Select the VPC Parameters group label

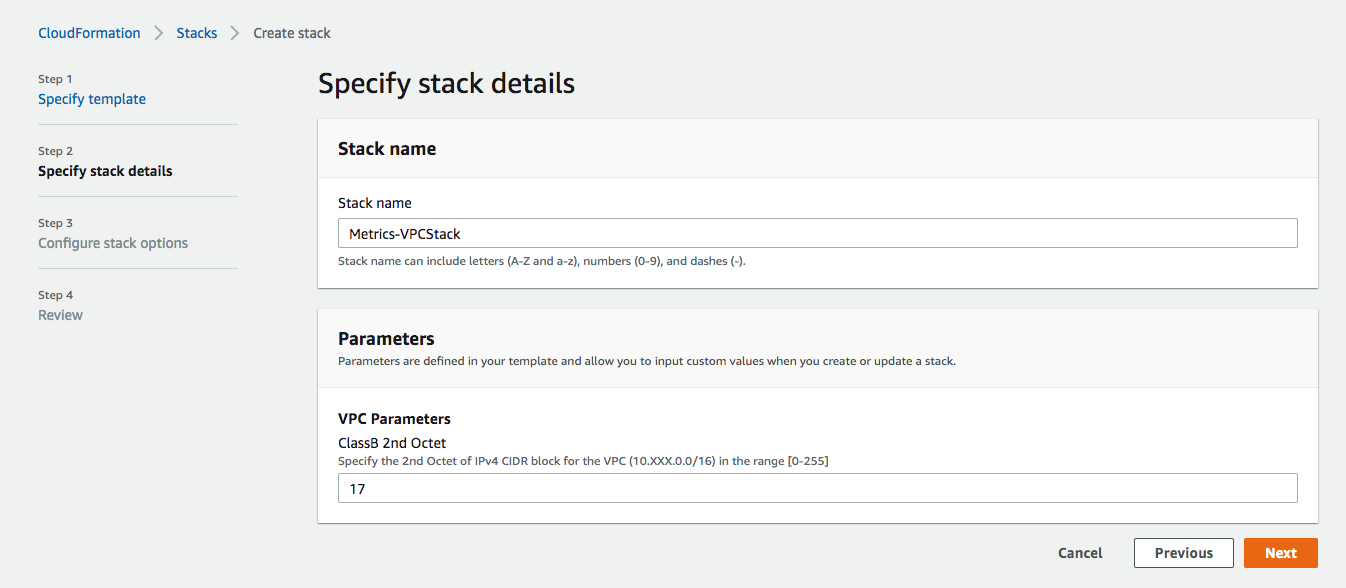click(394, 419)
